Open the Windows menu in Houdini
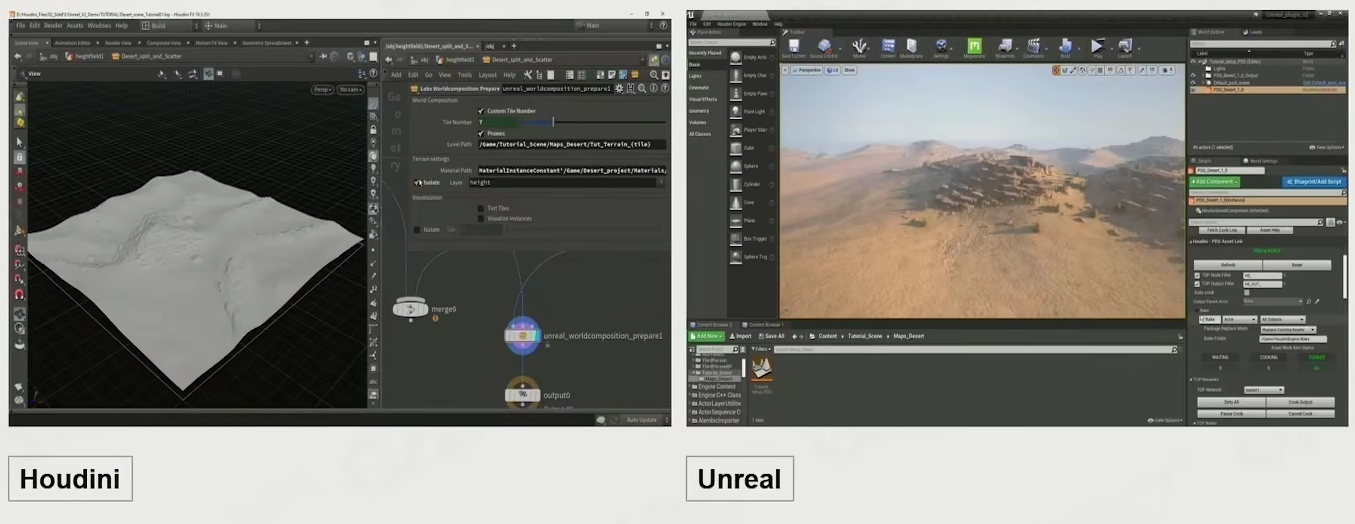The image size is (1355, 524). (99, 25)
